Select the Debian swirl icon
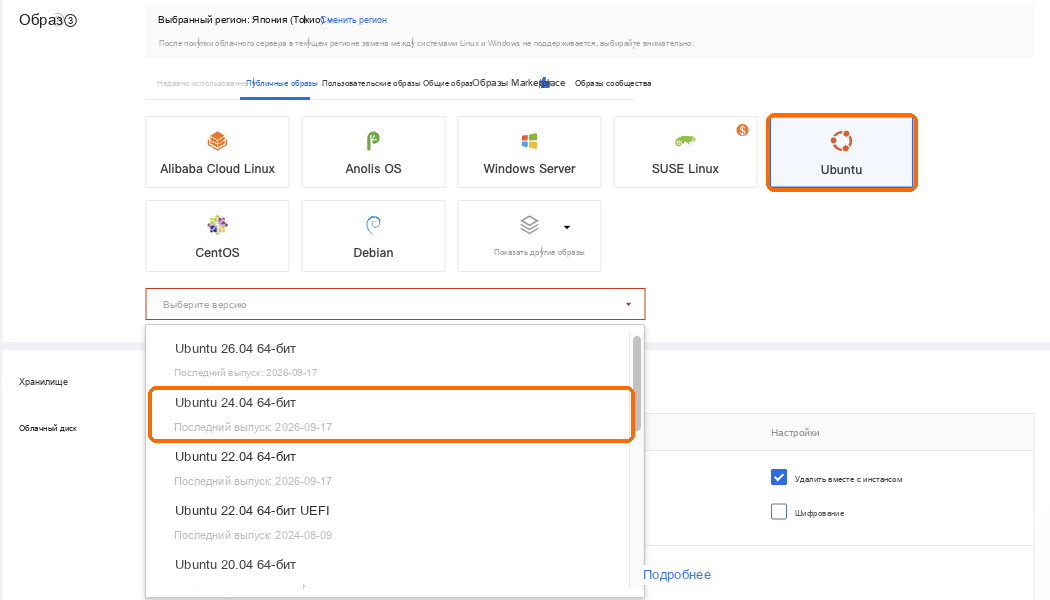The height and width of the screenshot is (600, 1050). (373, 225)
